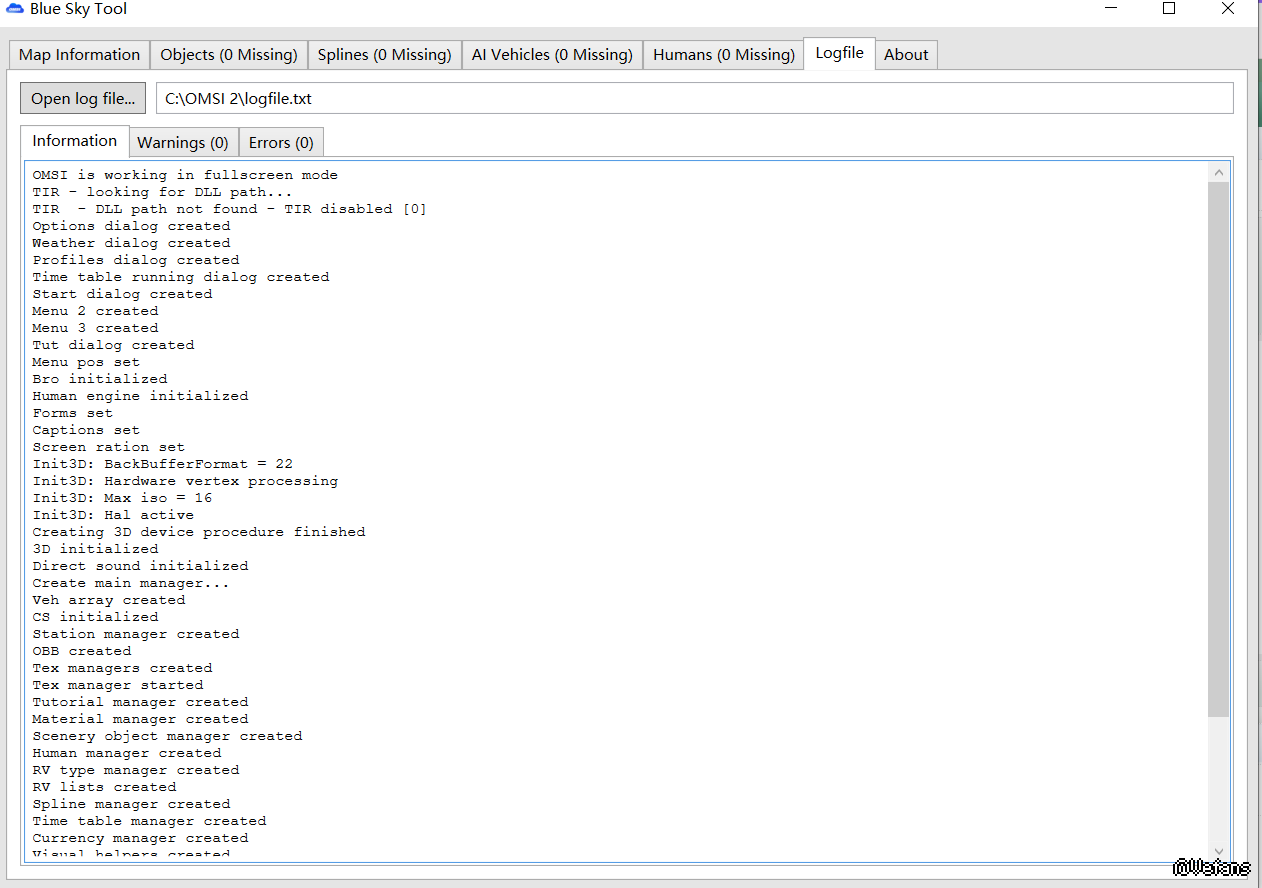This screenshot has width=1262, height=888.
Task: Show the Warnings (0) sub-tab
Action: click(183, 143)
